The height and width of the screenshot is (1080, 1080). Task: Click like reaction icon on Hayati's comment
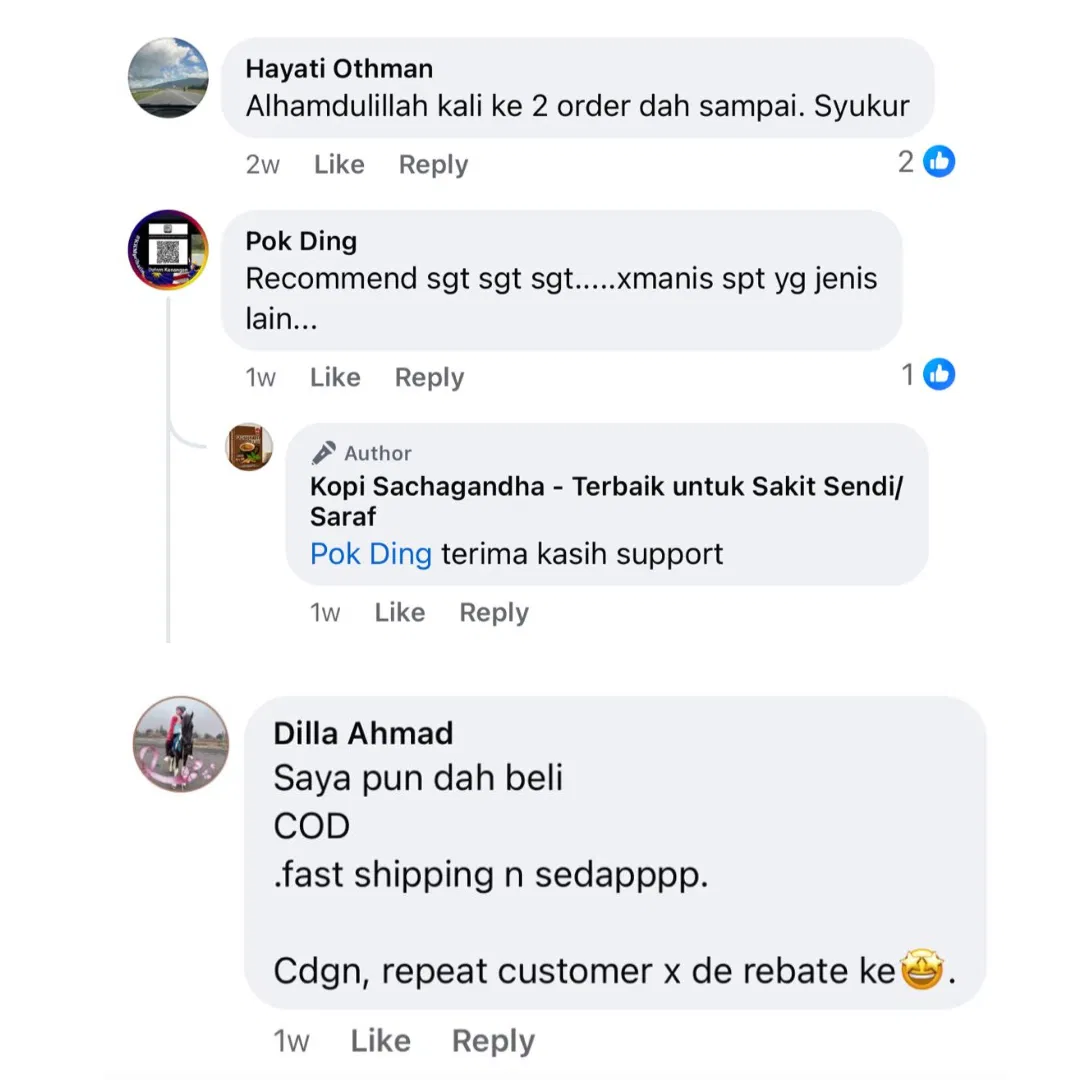tap(939, 161)
